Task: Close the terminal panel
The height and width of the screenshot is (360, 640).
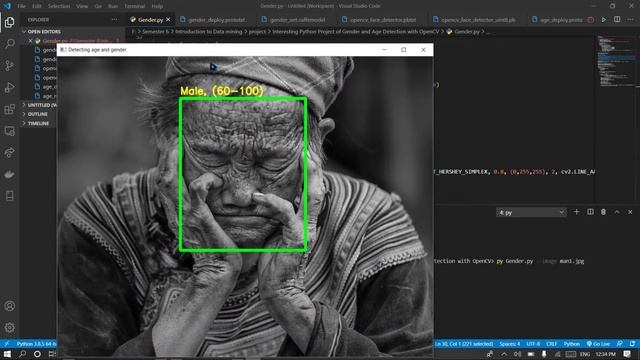Action: (630, 212)
